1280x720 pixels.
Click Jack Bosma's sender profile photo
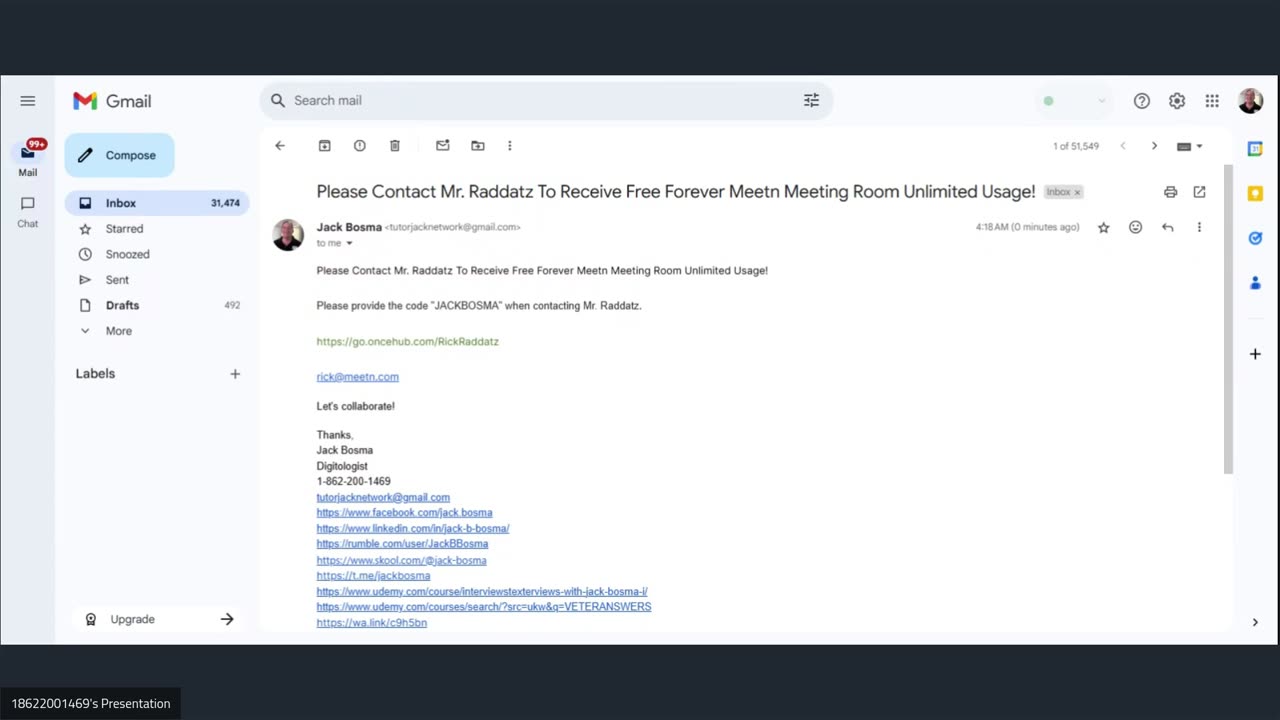click(288, 235)
